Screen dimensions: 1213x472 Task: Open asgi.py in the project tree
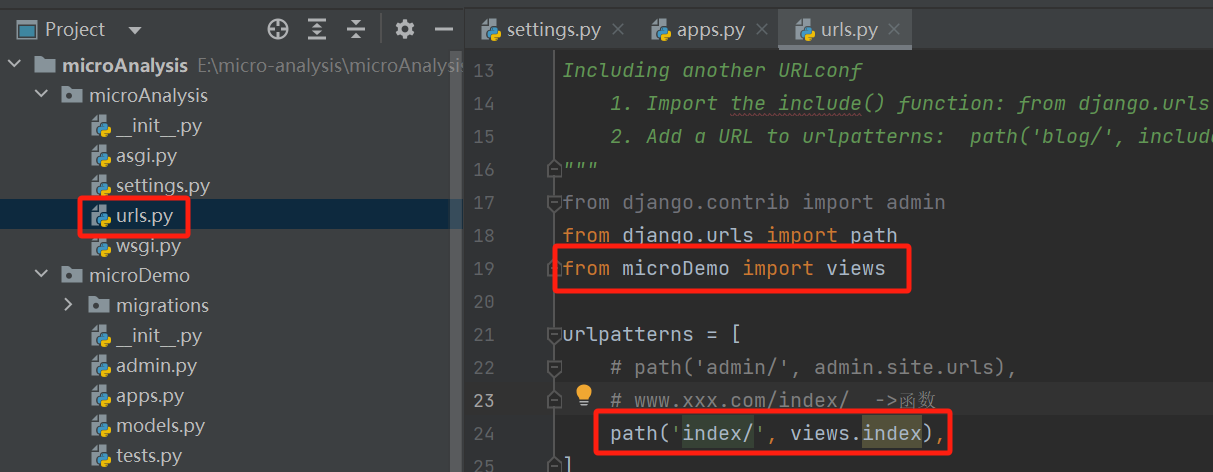[x=146, y=156]
